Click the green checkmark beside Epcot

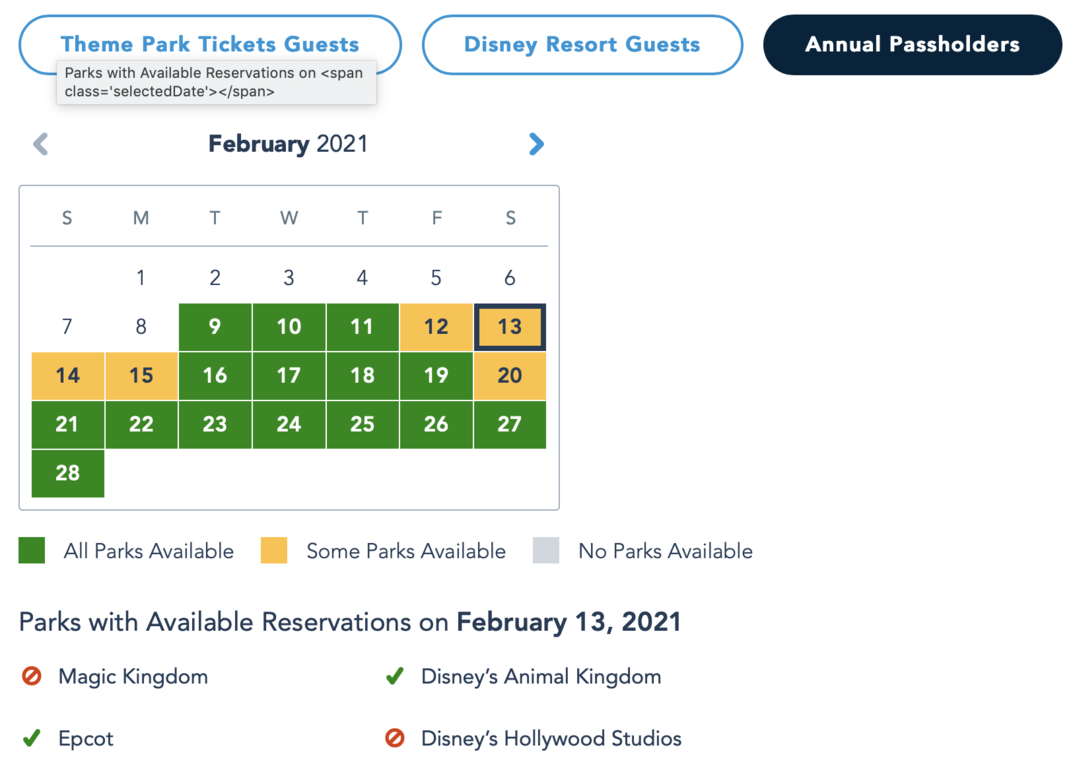(32, 739)
